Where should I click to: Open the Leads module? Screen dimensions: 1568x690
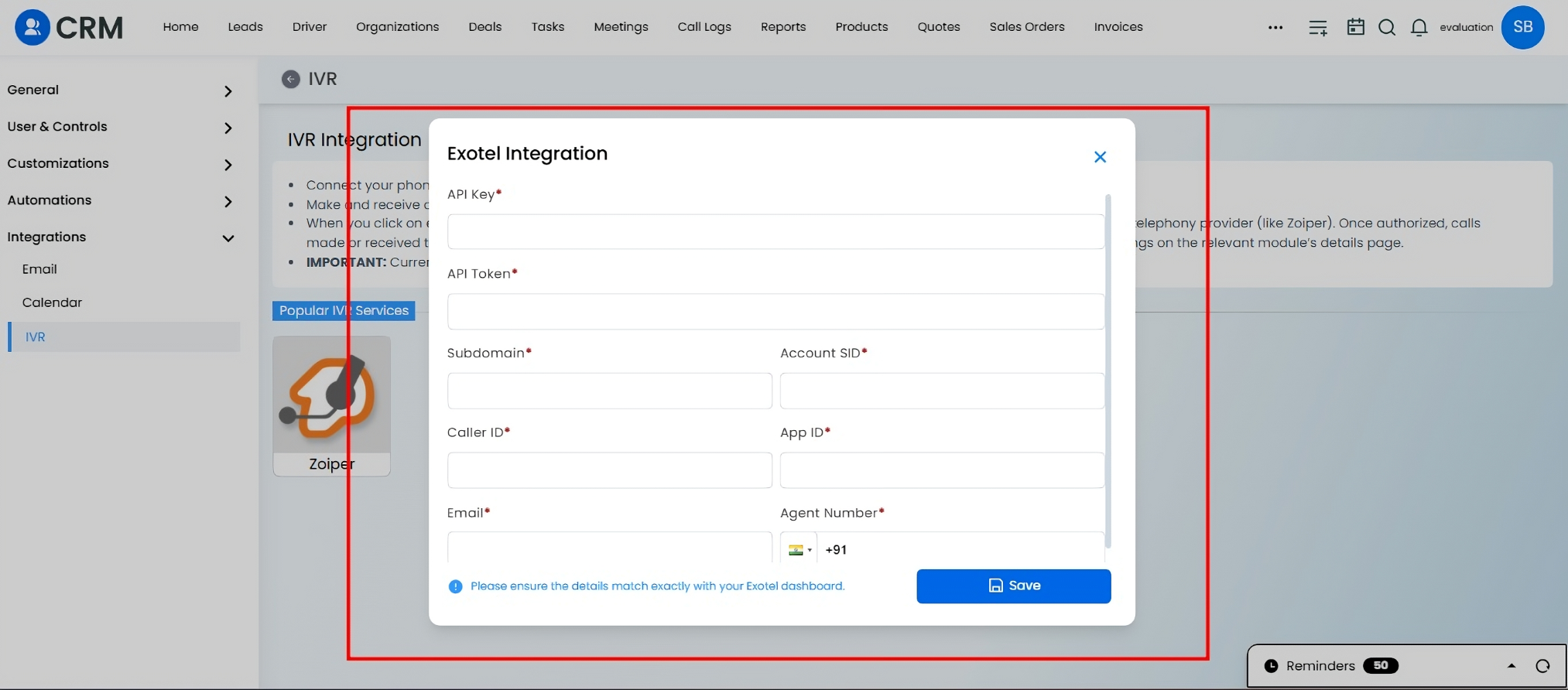click(x=245, y=27)
